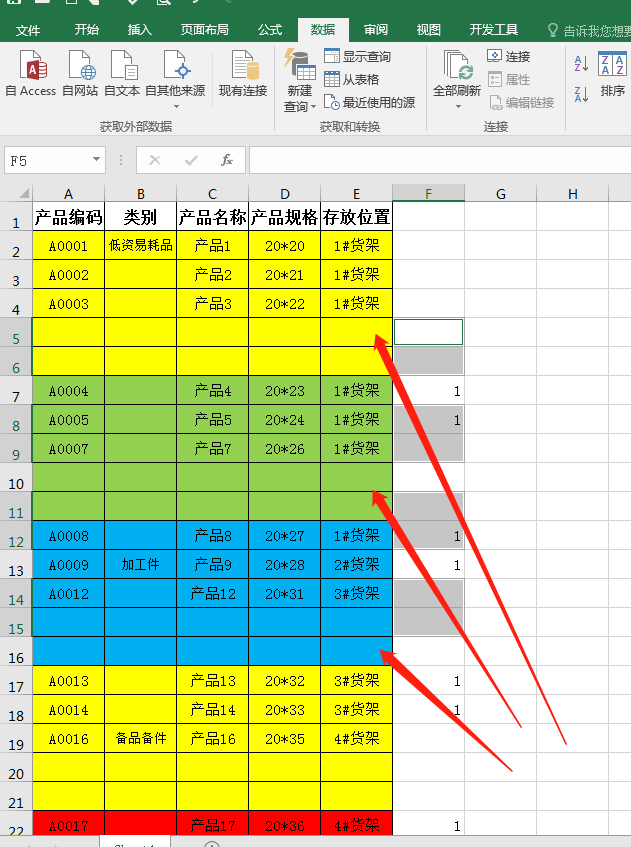Image resolution: width=631 pixels, height=847 pixels.
Task: Click the Insert Function fx icon
Action: point(227,160)
